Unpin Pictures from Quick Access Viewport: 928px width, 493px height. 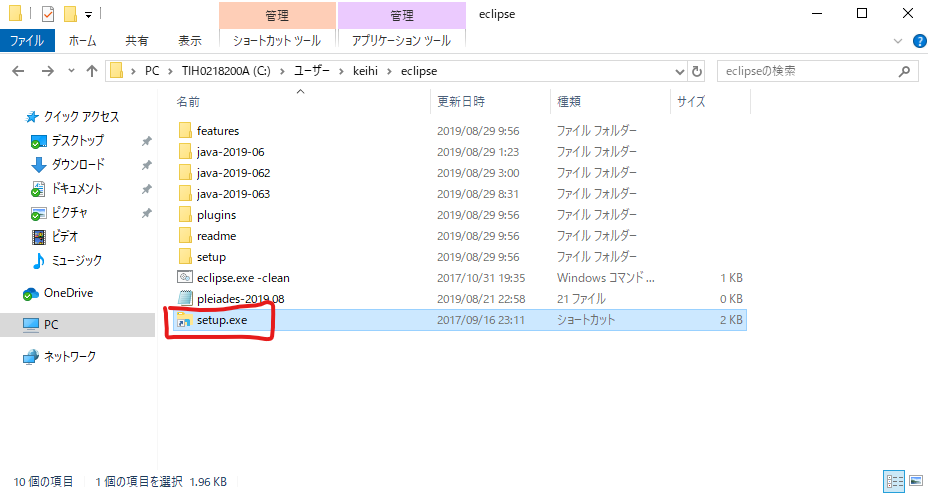[147, 213]
